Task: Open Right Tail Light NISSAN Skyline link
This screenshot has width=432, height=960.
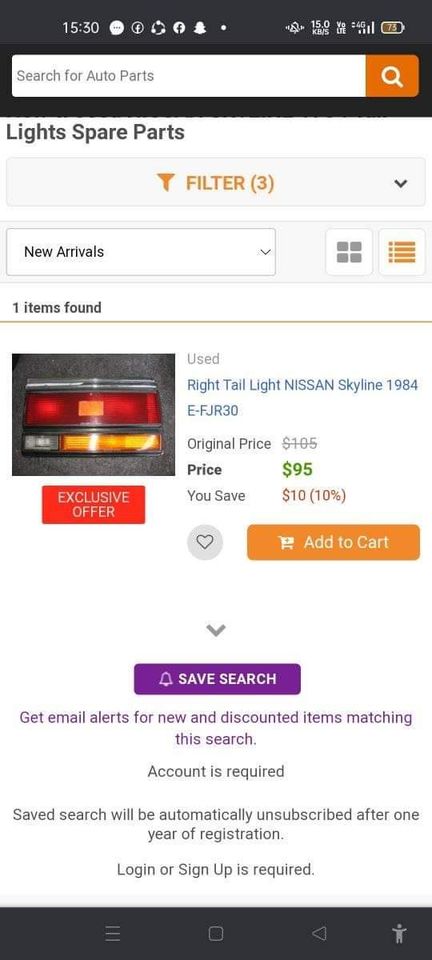Action: [x=302, y=398]
